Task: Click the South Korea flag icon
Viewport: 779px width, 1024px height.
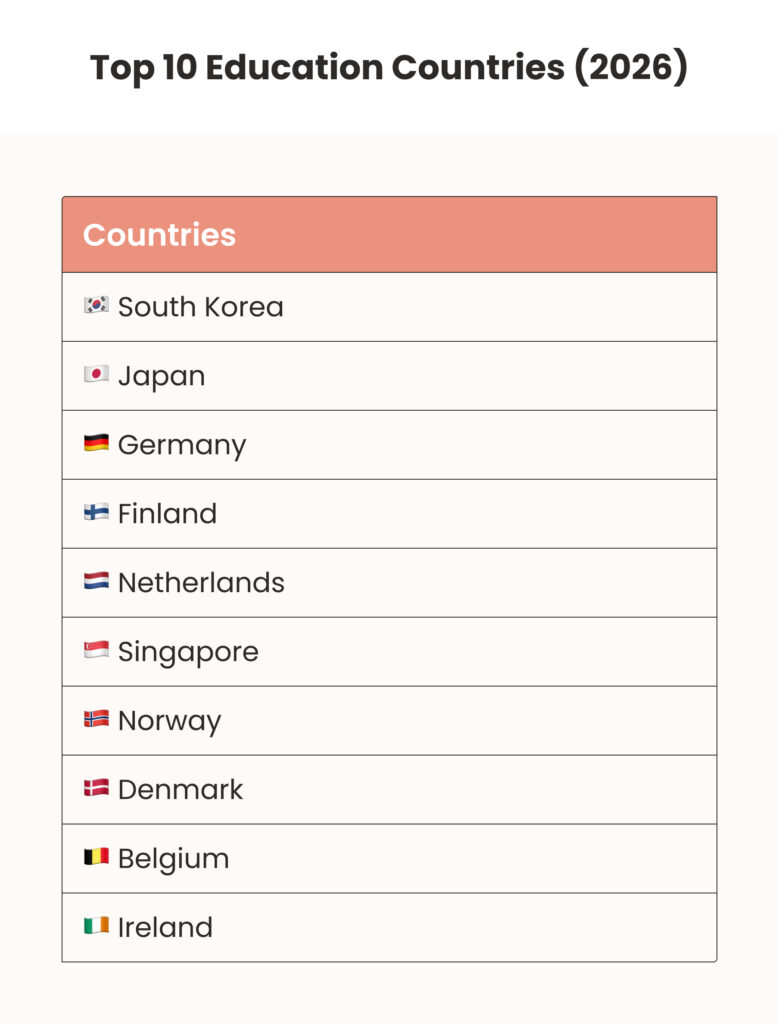Action: click(96, 305)
